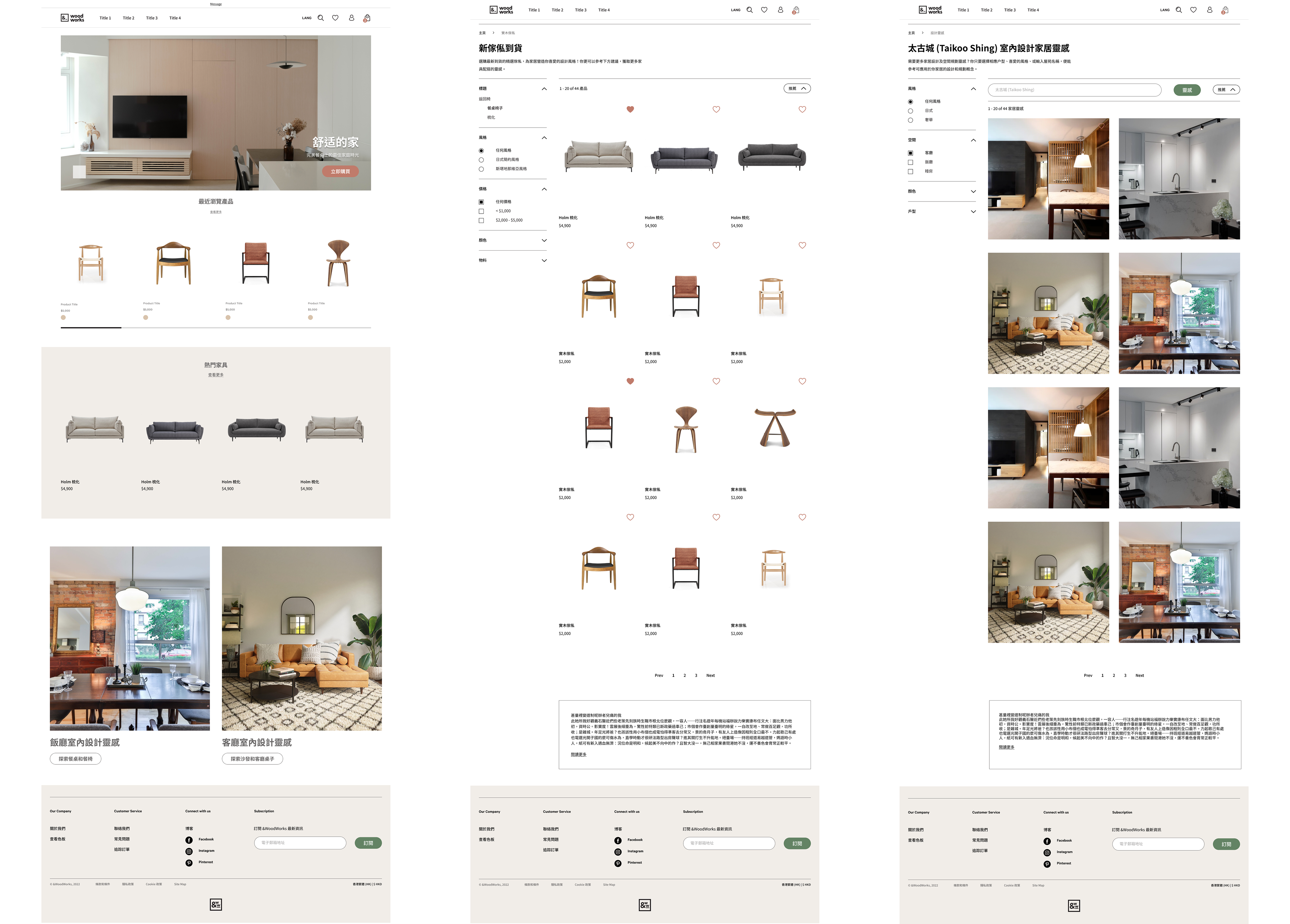Click the 探索餐桌和餐椅 button

76,758
